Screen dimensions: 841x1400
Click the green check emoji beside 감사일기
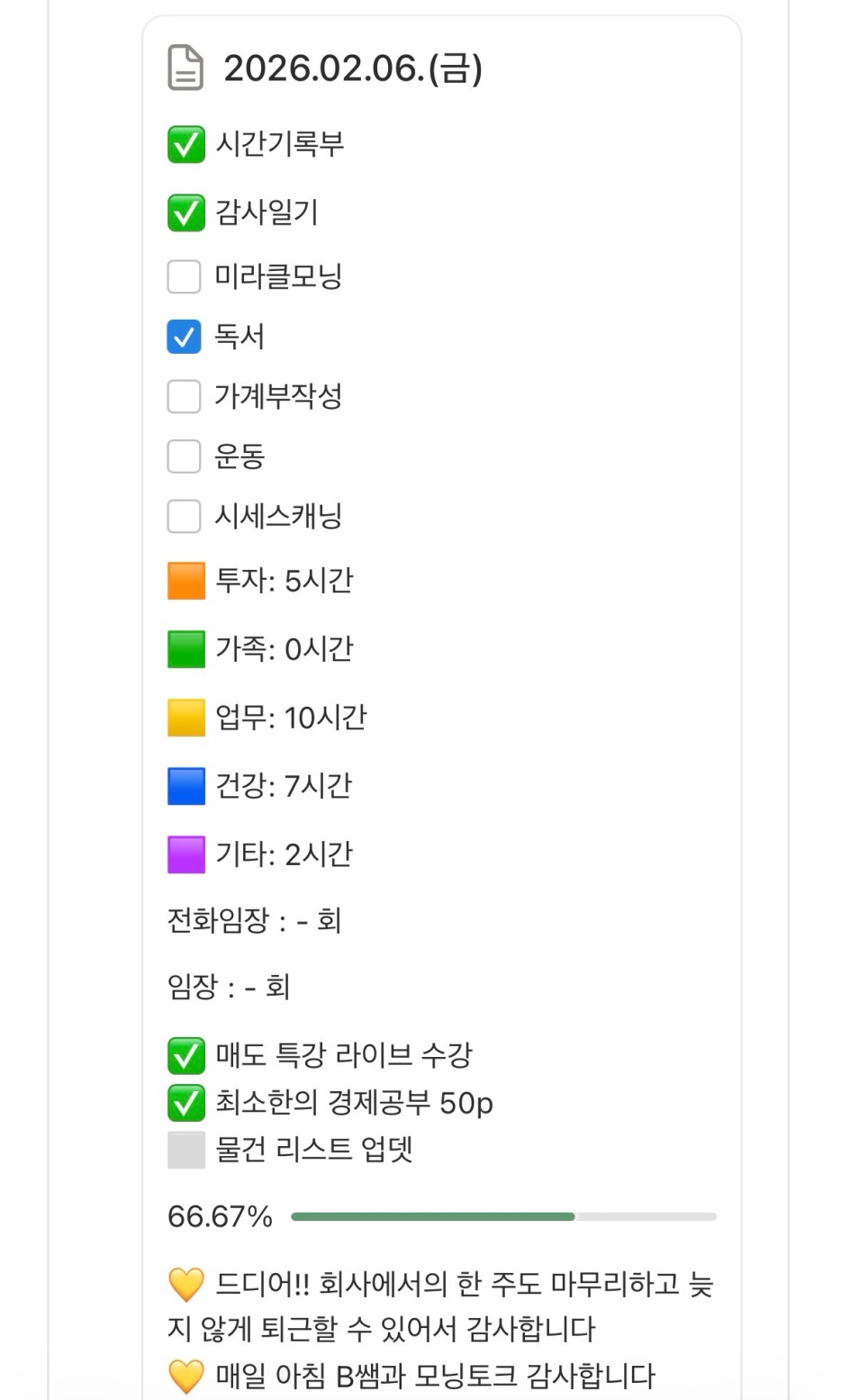click(x=185, y=213)
